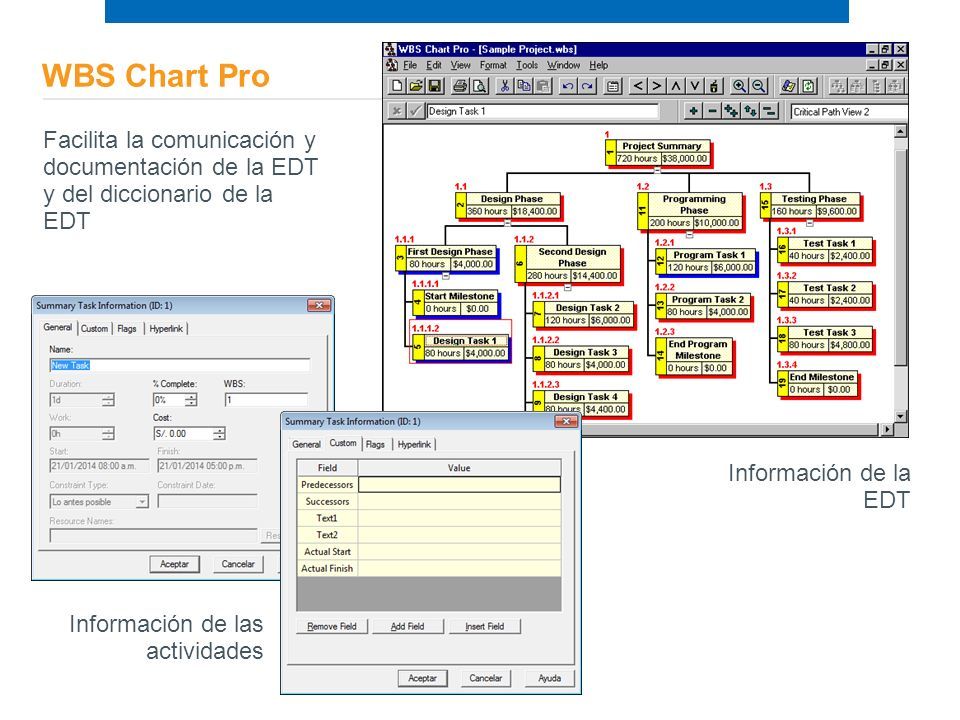The image size is (960, 720).
Task: Click the move down arrow icon
Action: pyautogui.click(x=695, y=86)
